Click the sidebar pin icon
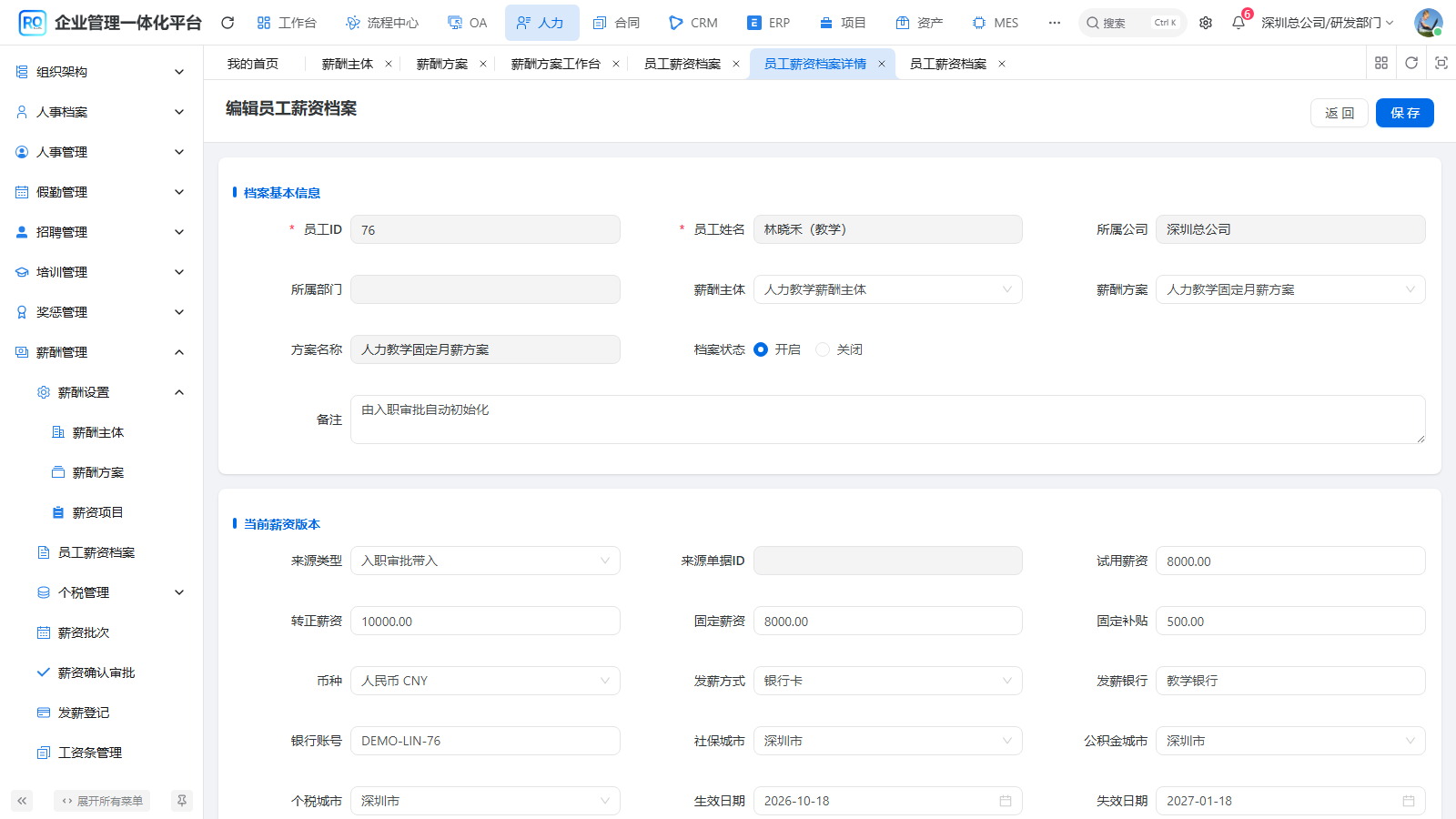The height and width of the screenshot is (819, 1456). (182, 801)
